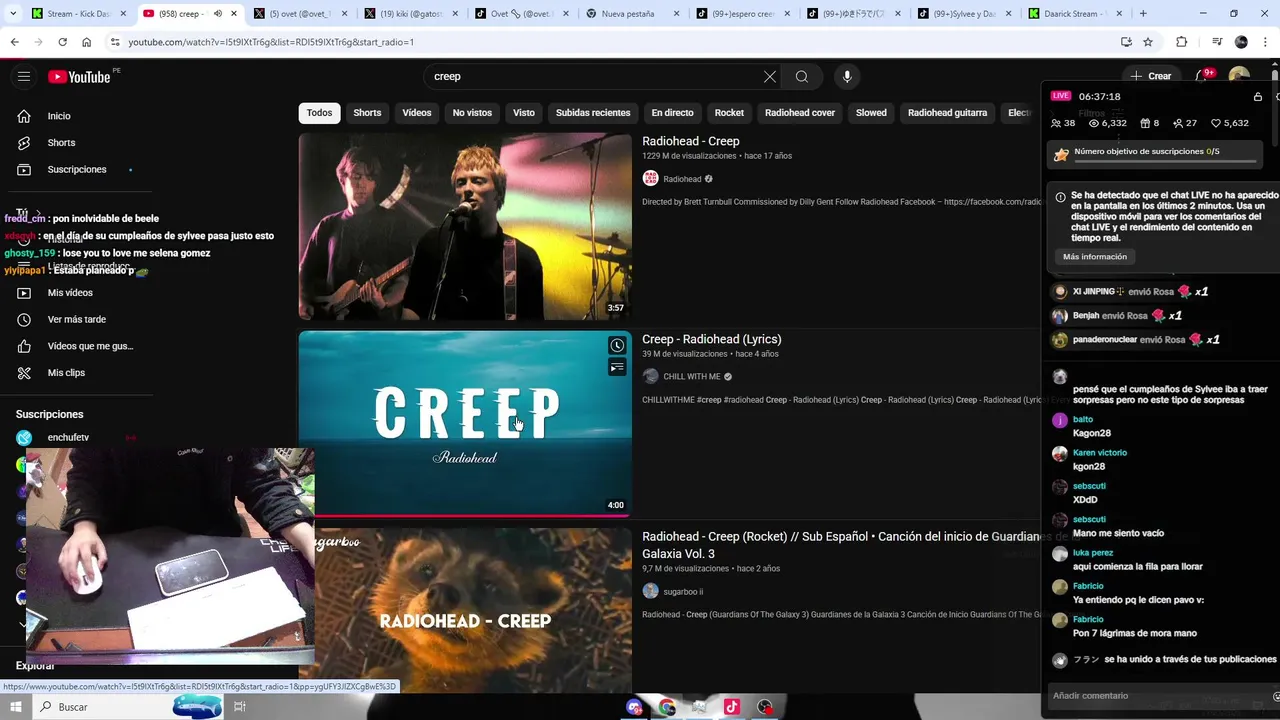1280x720 pixels.
Task: Select the Todos filter chip
Action: pyautogui.click(x=319, y=113)
